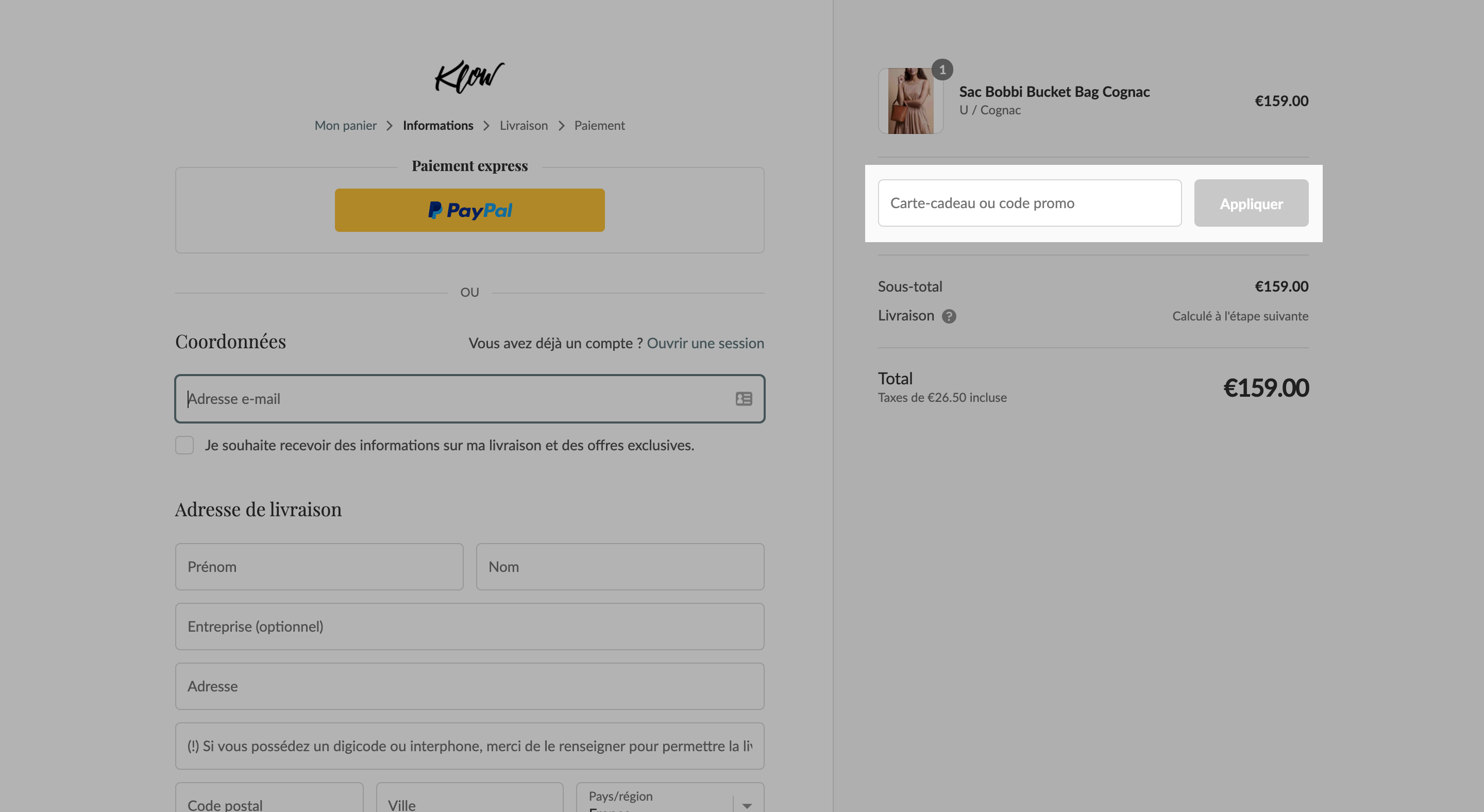Open the Paiement breadcrumb step
Screen dimensions: 1484x812
(599, 126)
